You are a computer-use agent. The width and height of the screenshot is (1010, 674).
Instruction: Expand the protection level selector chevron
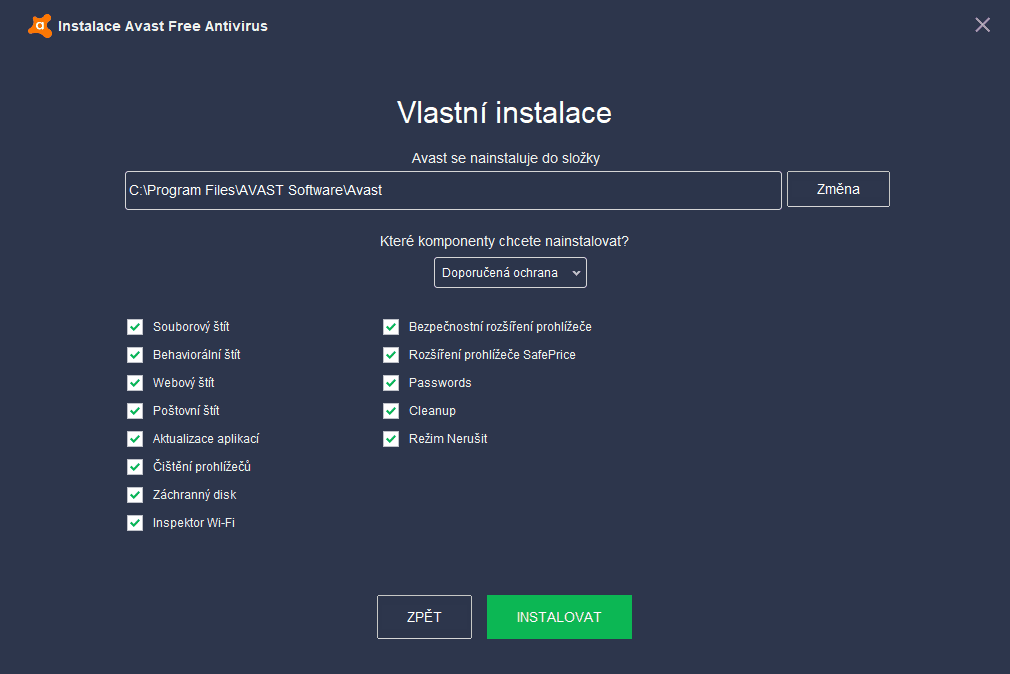576,271
